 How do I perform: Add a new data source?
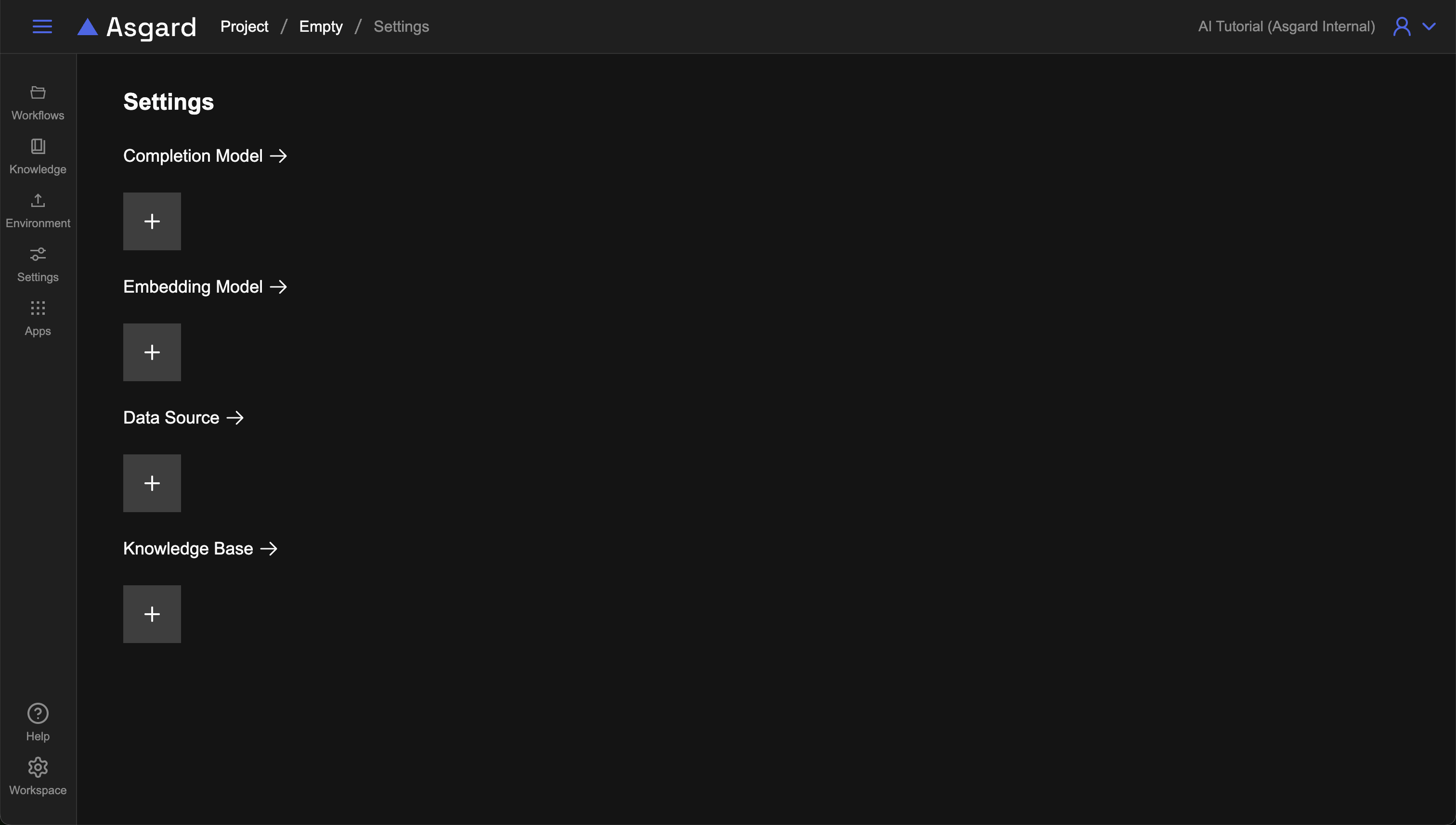[x=152, y=483]
